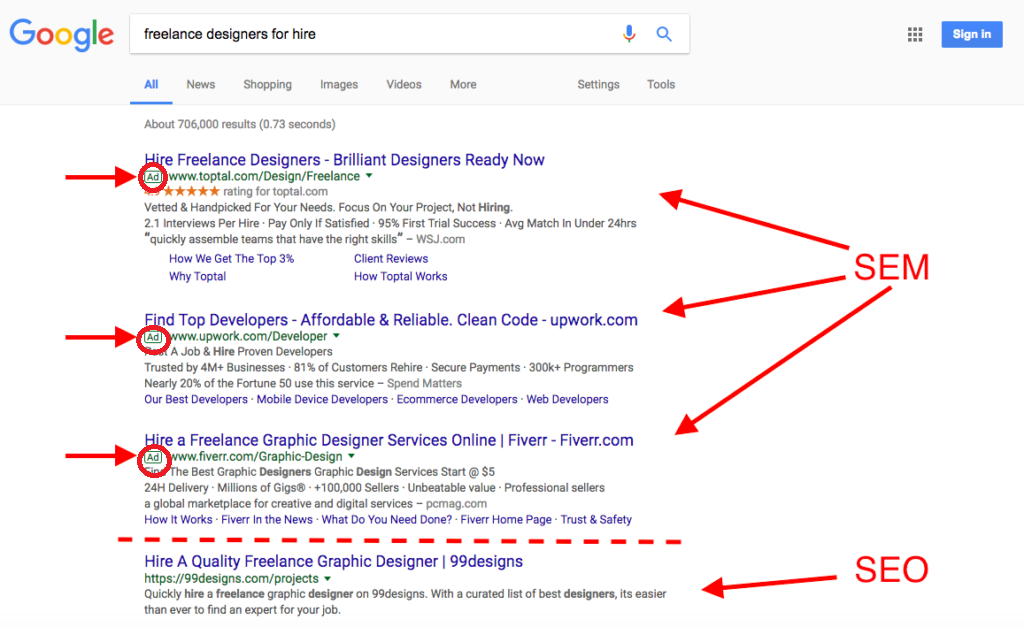Open Client Reviews sitelink
The width and height of the screenshot is (1024, 627).
point(391,259)
